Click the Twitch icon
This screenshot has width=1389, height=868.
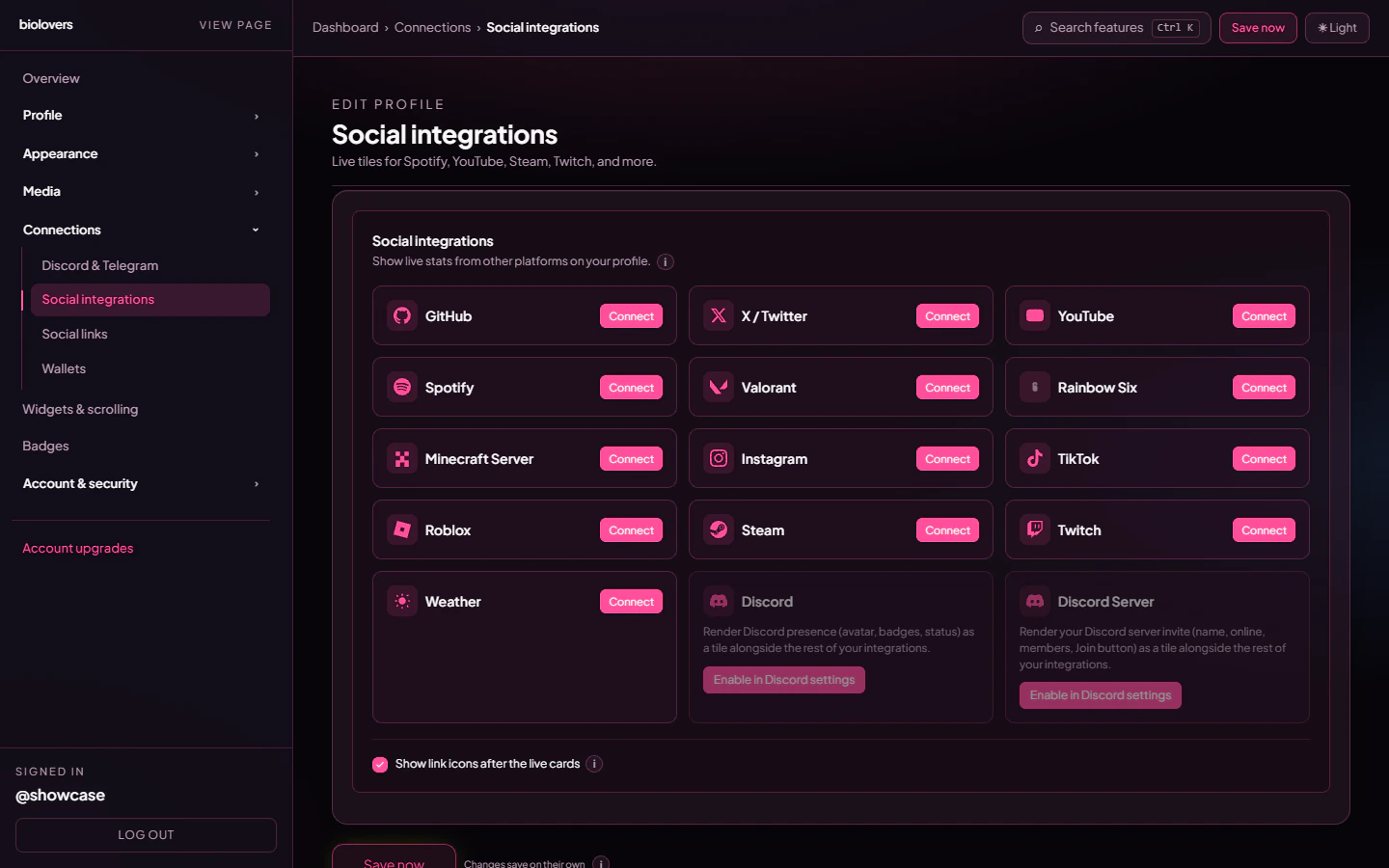click(x=1034, y=529)
